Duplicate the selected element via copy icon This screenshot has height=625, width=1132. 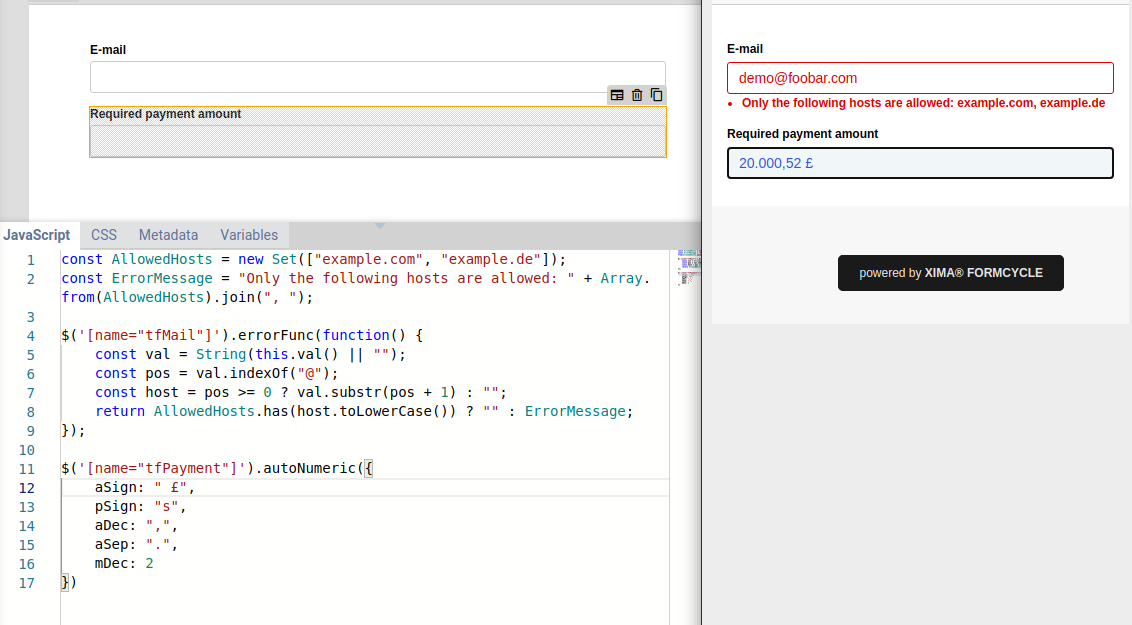tap(656, 95)
